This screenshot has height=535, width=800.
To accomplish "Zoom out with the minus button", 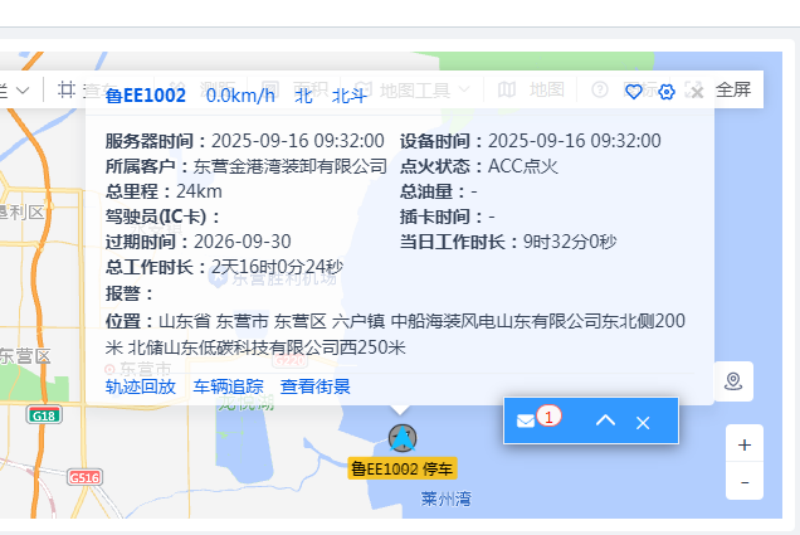I will 744,482.
